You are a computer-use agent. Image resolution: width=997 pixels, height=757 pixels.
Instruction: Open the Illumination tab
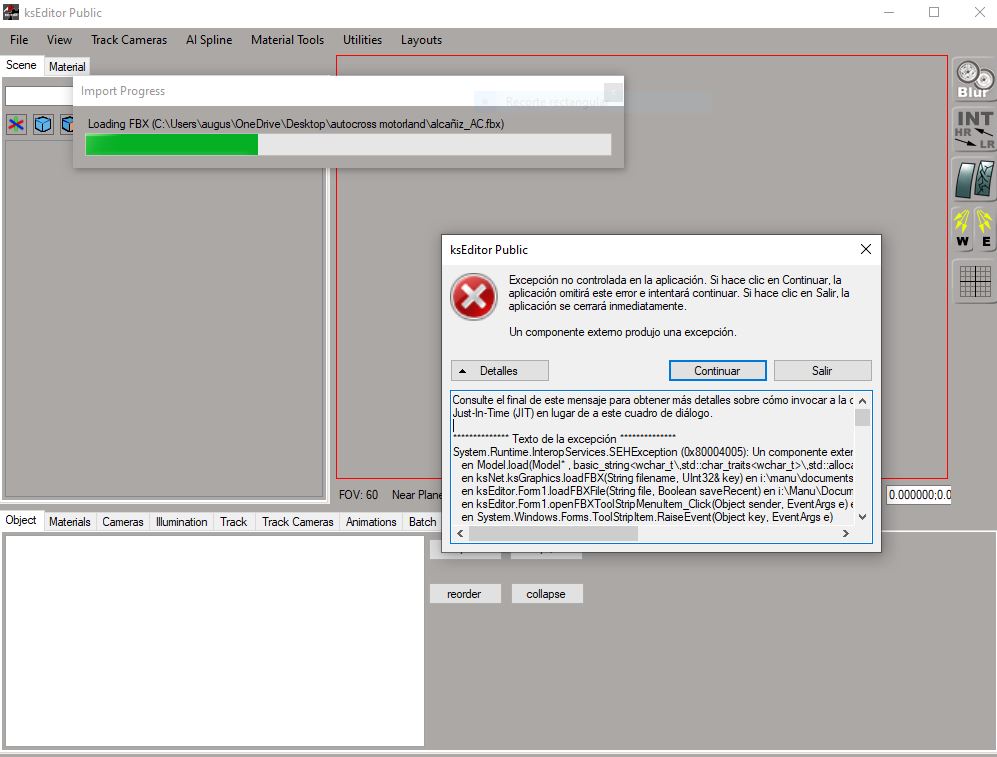pyautogui.click(x=182, y=522)
